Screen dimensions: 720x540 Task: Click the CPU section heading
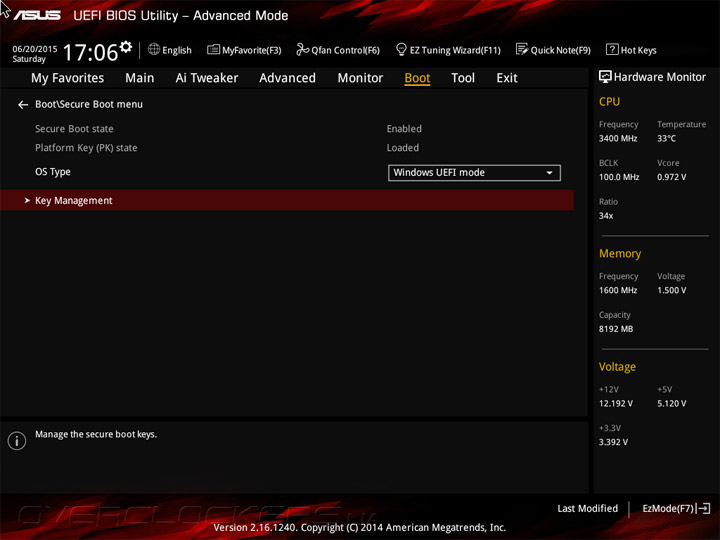[x=609, y=101]
